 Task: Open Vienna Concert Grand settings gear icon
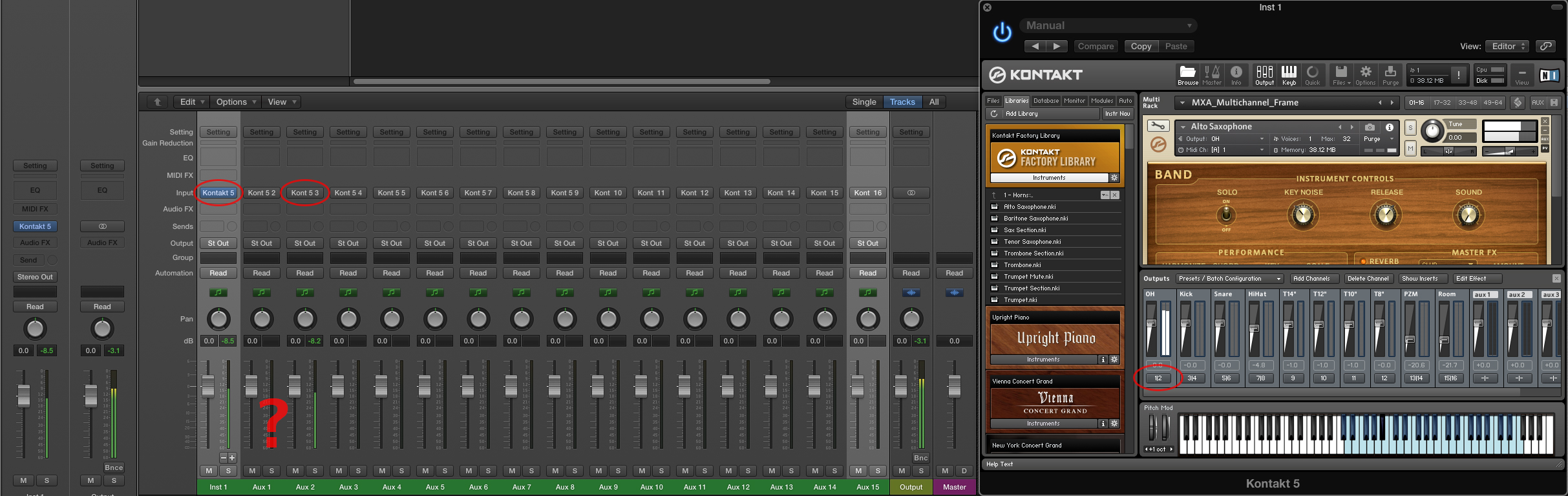coord(1114,424)
